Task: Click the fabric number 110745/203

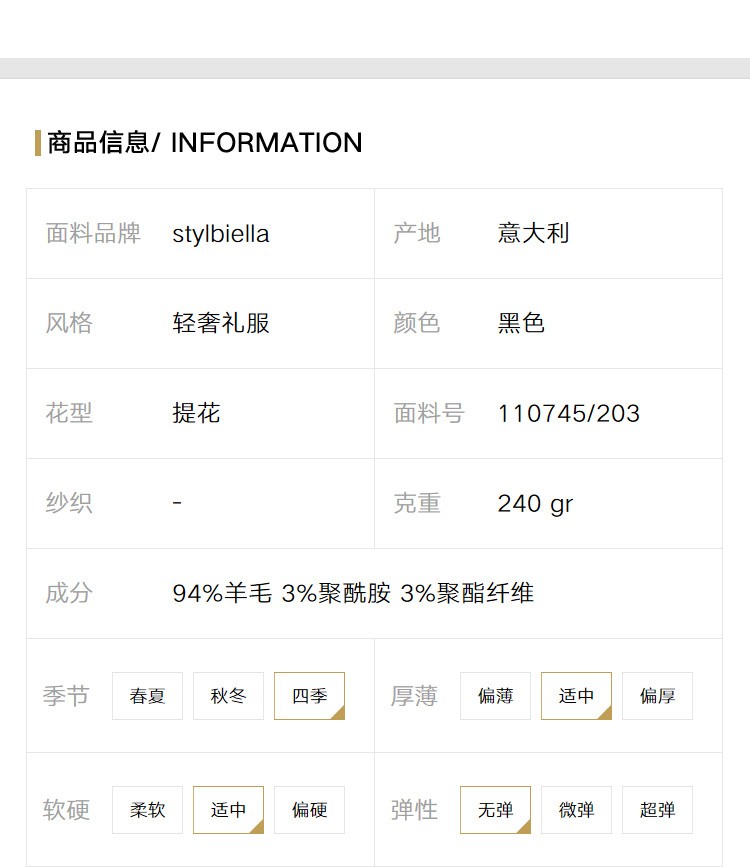Action: (569, 414)
